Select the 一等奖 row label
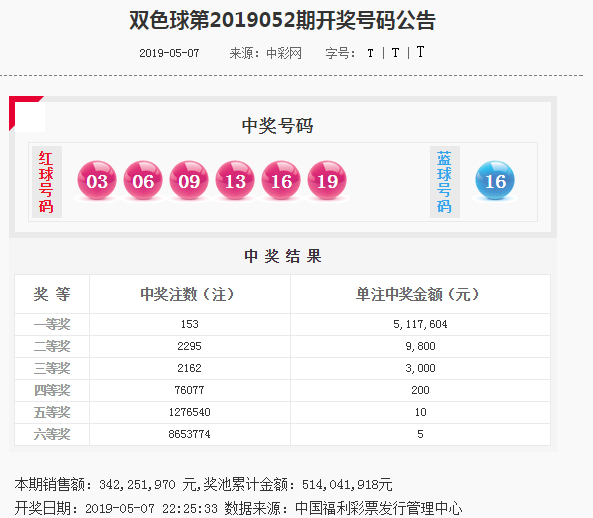 [x=52, y=324]
